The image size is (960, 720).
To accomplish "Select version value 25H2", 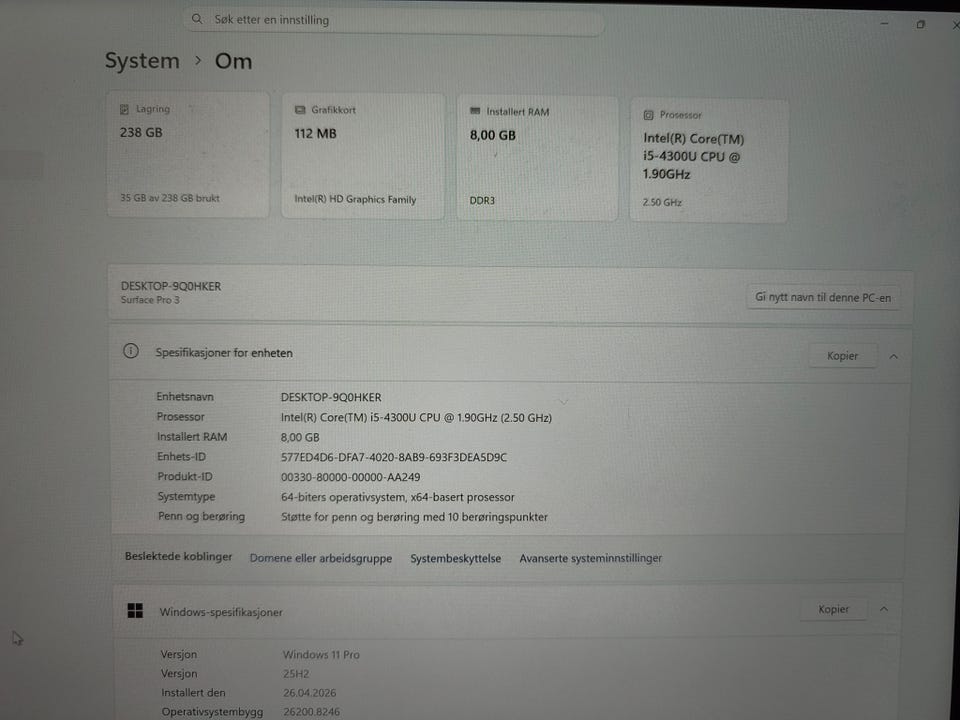I will click(x=296, y=674).
